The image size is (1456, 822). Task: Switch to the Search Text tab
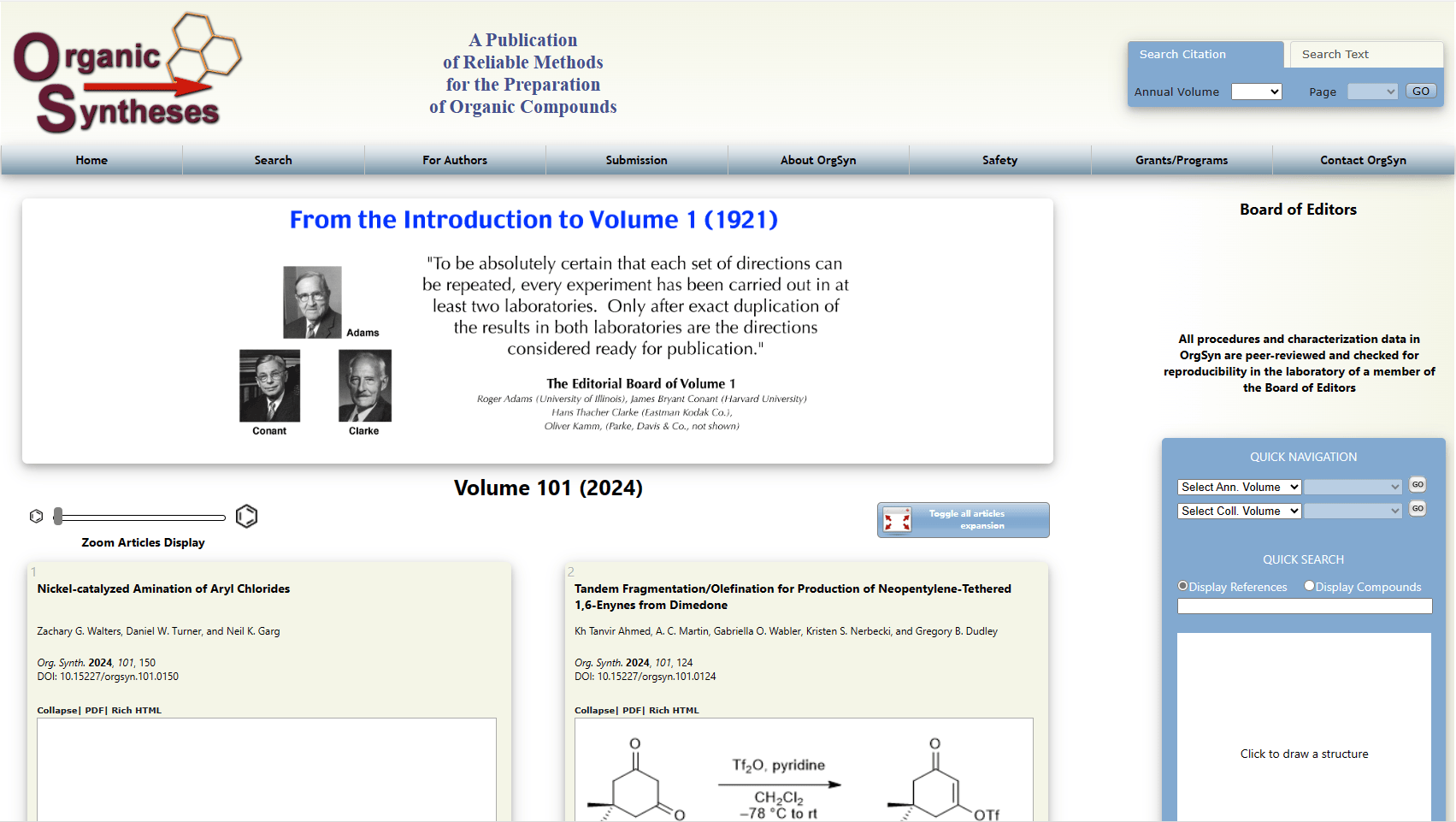click(x=1366, y=54)
